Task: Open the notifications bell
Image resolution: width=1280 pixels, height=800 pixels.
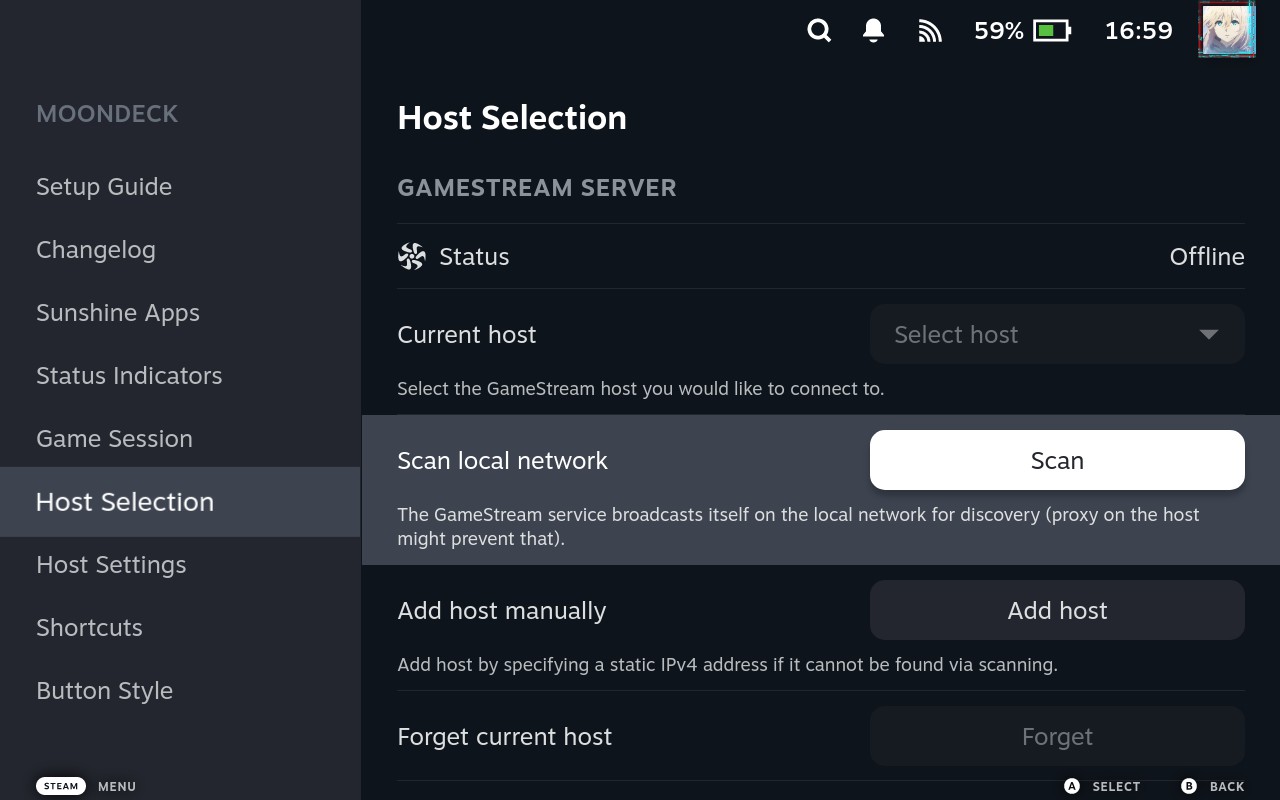Action: click(873, 31)
